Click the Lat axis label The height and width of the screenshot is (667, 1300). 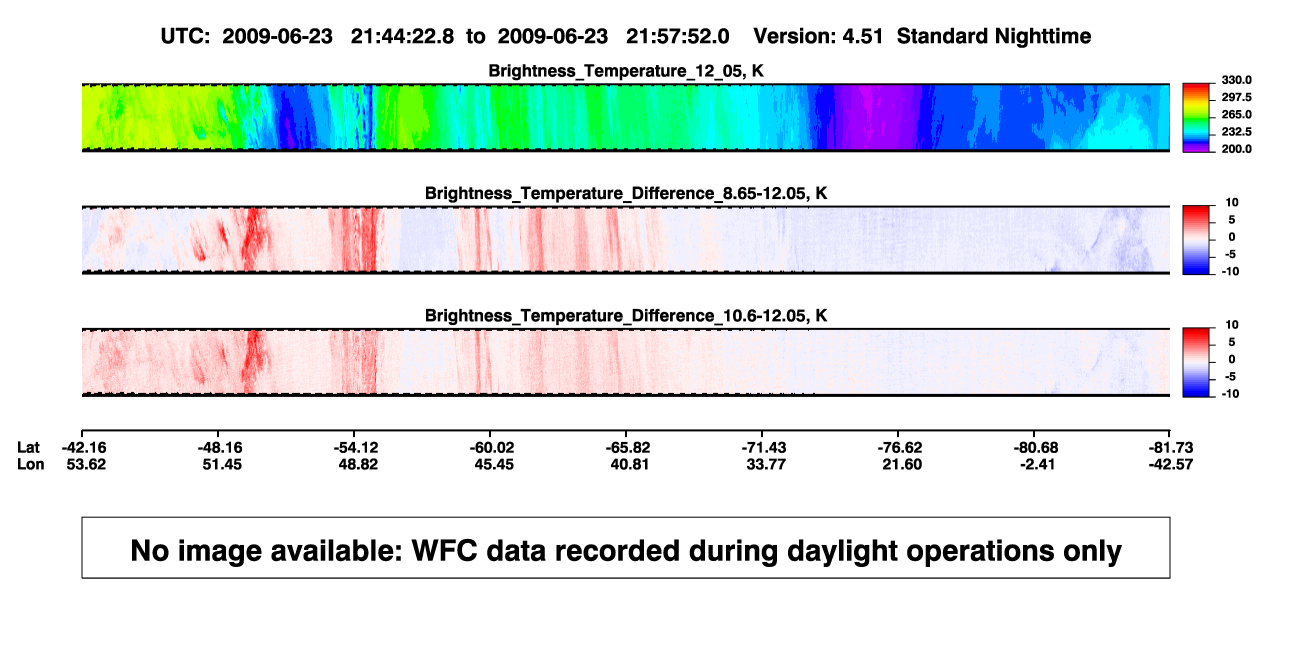tap(30, 447)
